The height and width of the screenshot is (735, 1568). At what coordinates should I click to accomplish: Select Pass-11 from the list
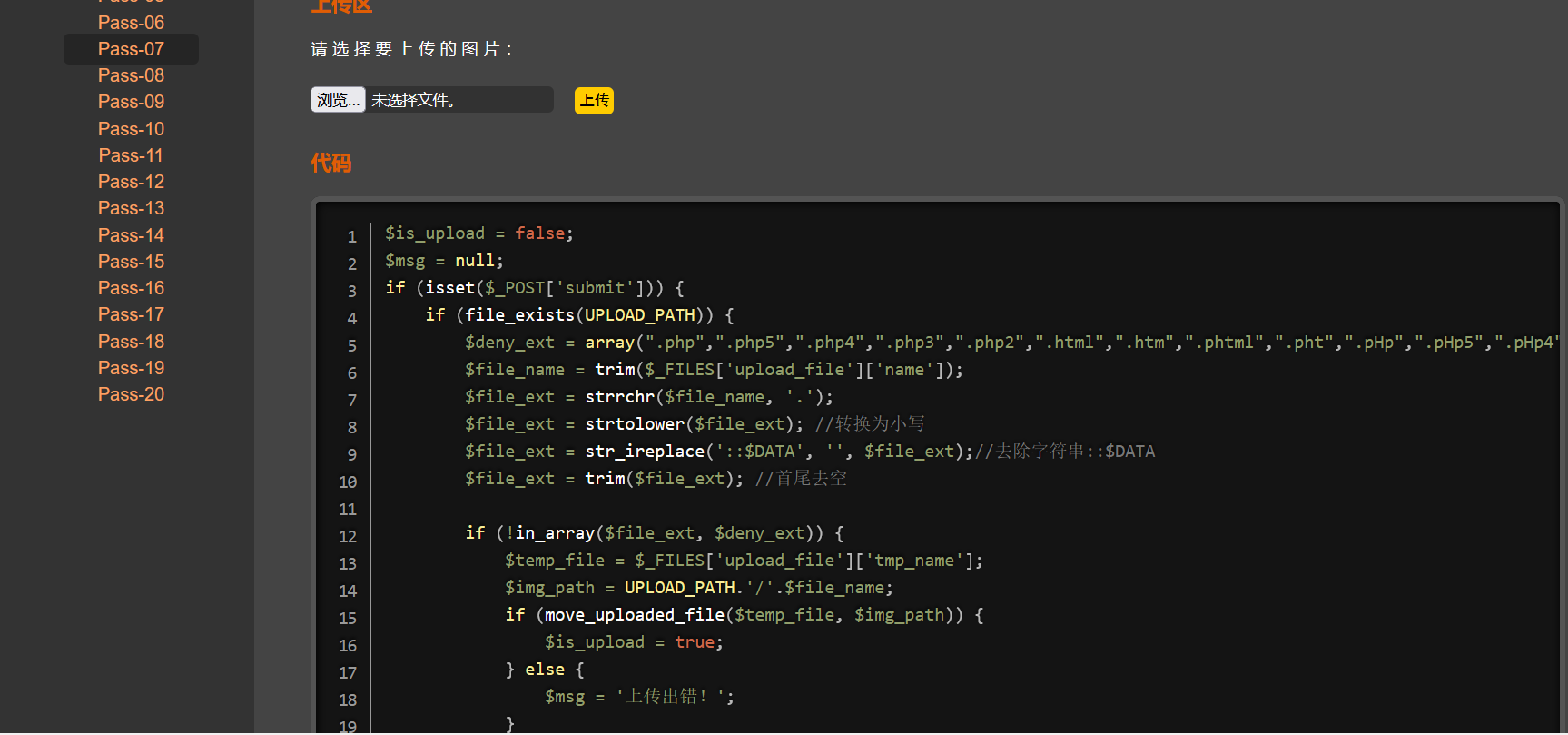coord(131,155)
